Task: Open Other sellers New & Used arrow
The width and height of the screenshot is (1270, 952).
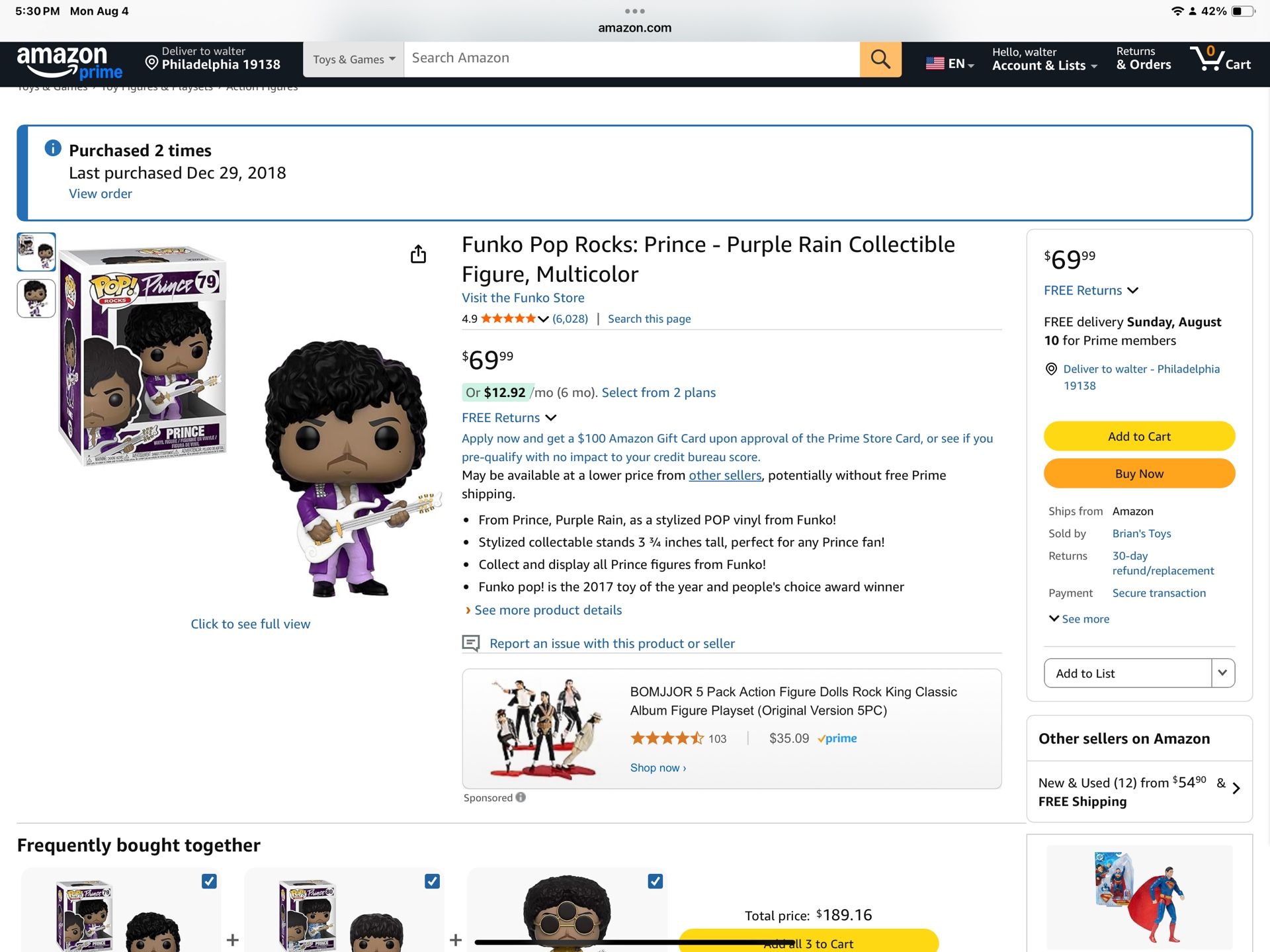Action: tap(1236, 788)
